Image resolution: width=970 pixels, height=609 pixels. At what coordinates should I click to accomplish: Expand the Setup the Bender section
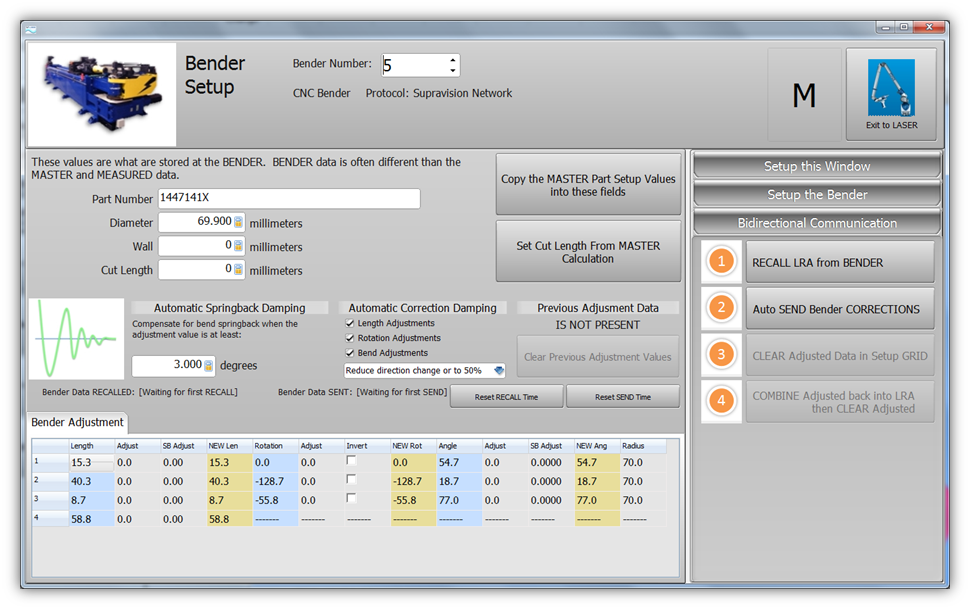pyautogui.click(x=816, y=194)
